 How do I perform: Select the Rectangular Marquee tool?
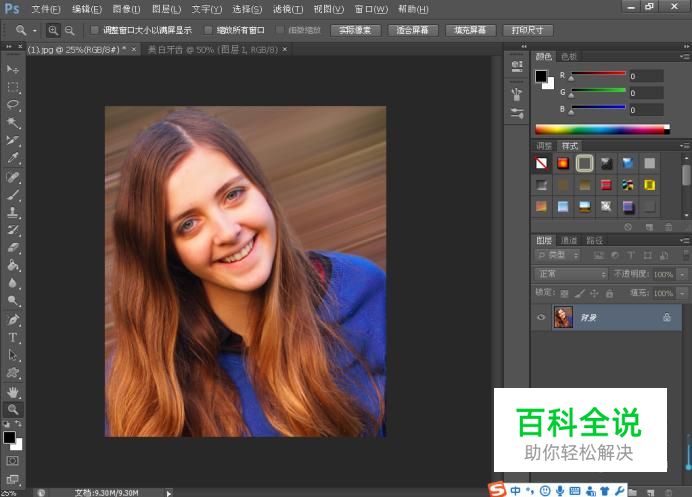(x=13, y=86)
